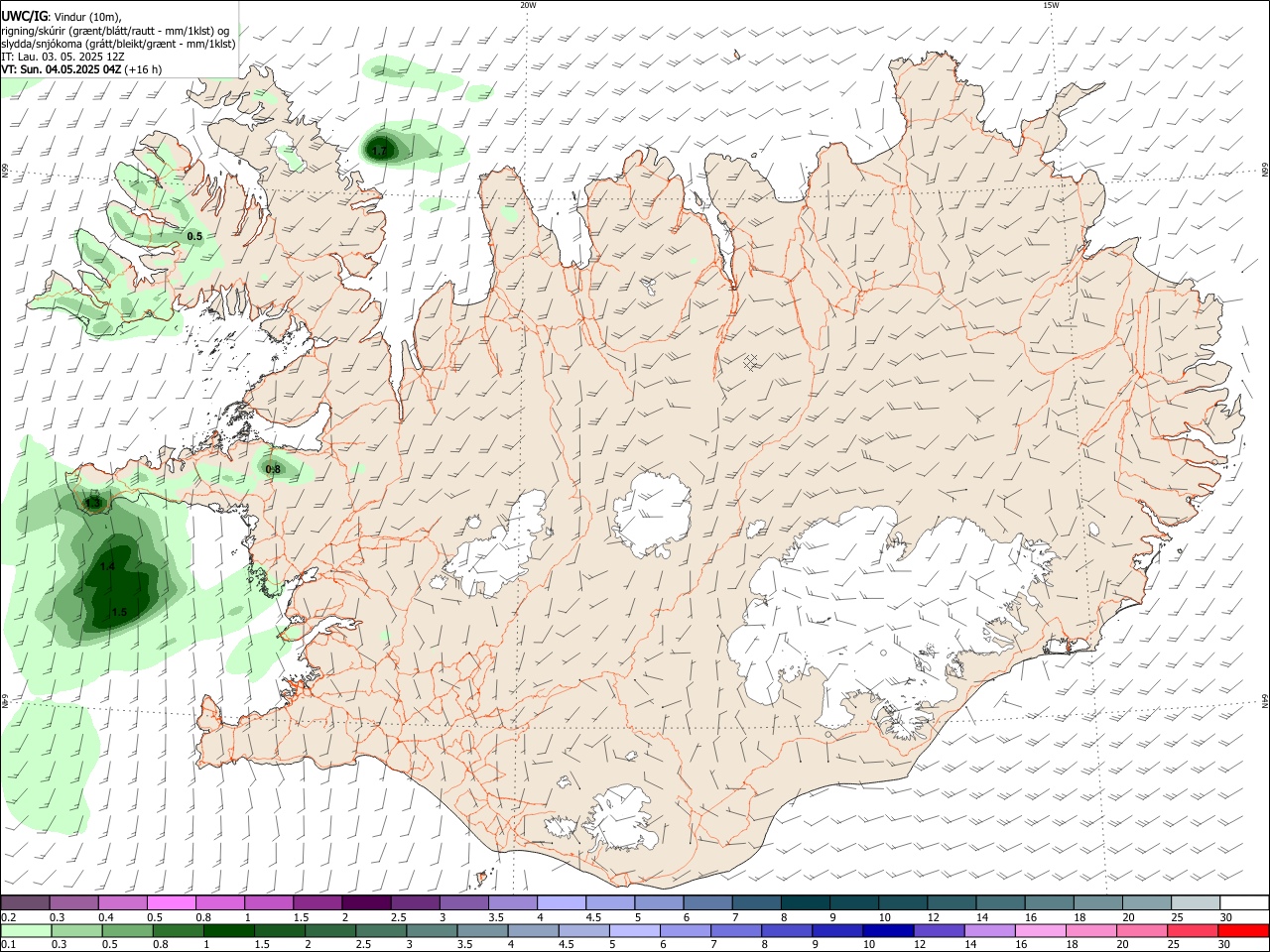
Task: Click the '12' label in upper legend row
Action: click(934, 918)
